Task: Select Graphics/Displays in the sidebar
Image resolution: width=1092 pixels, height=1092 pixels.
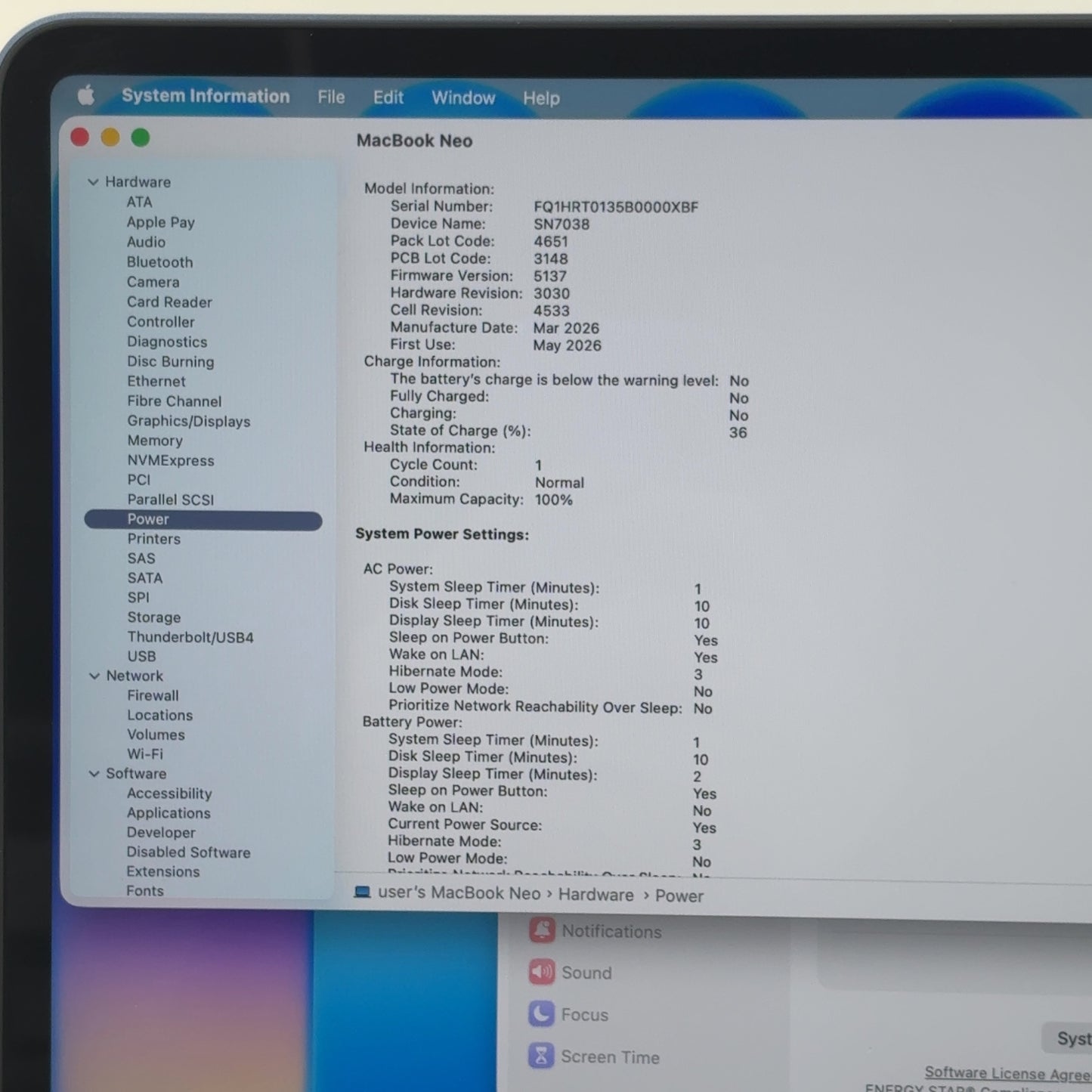Action: pos(188,421)
